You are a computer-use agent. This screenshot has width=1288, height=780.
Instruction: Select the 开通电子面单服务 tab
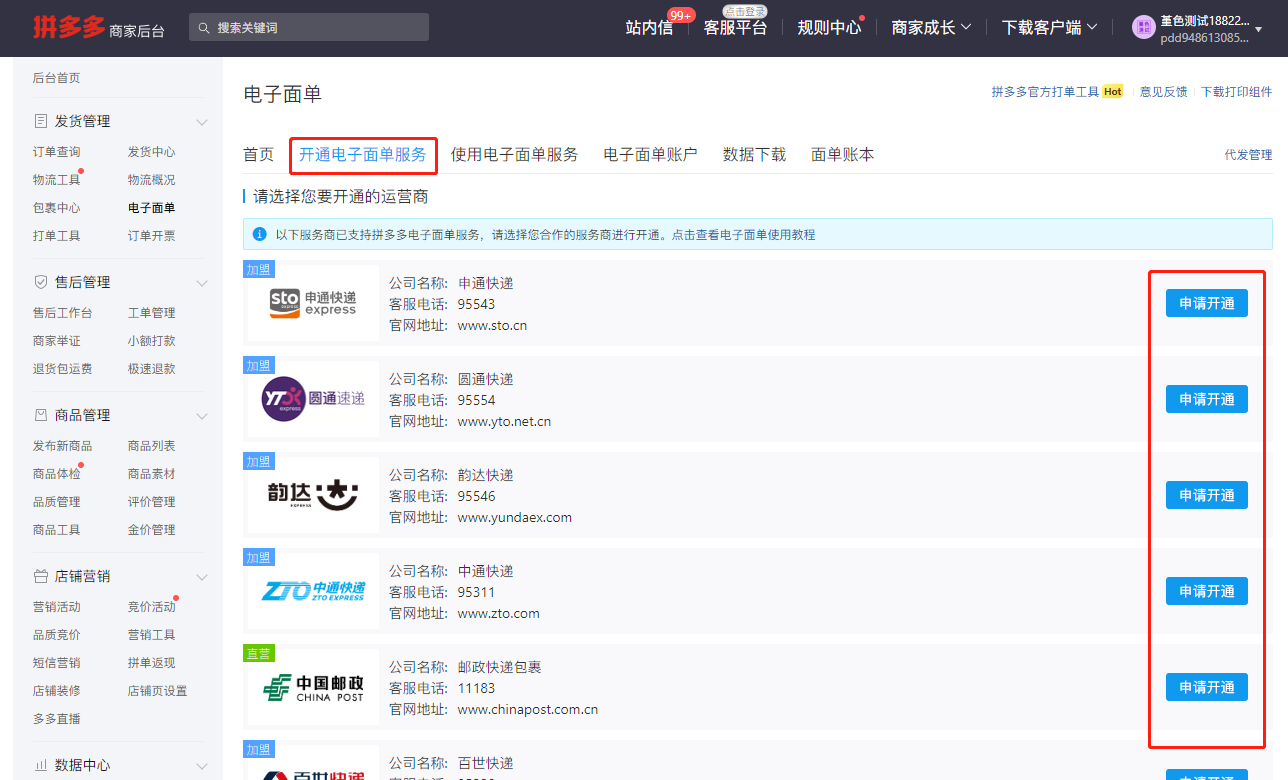coord(363,155)
